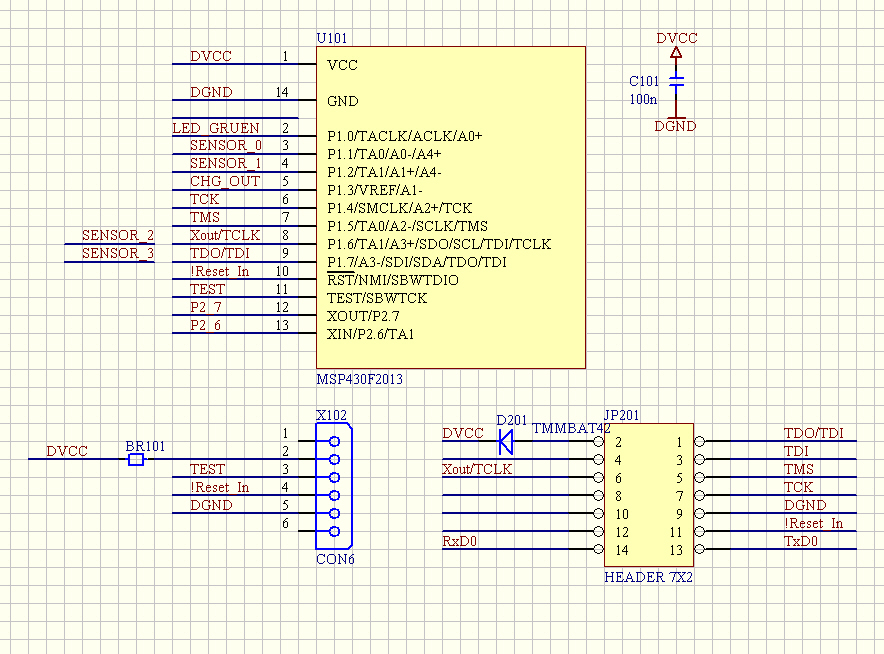Select JP201 pin 13 circle

pyautogui.click(x=700, y=549)
